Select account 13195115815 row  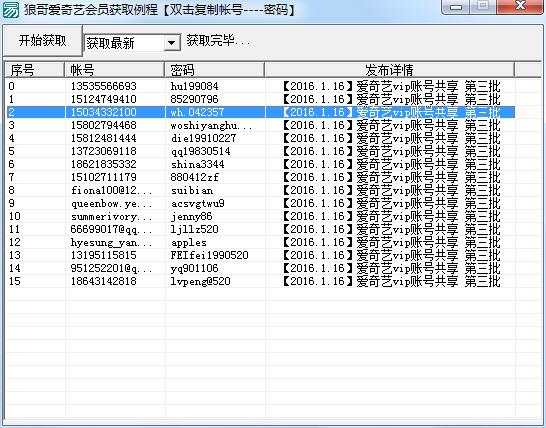(260, 255)
